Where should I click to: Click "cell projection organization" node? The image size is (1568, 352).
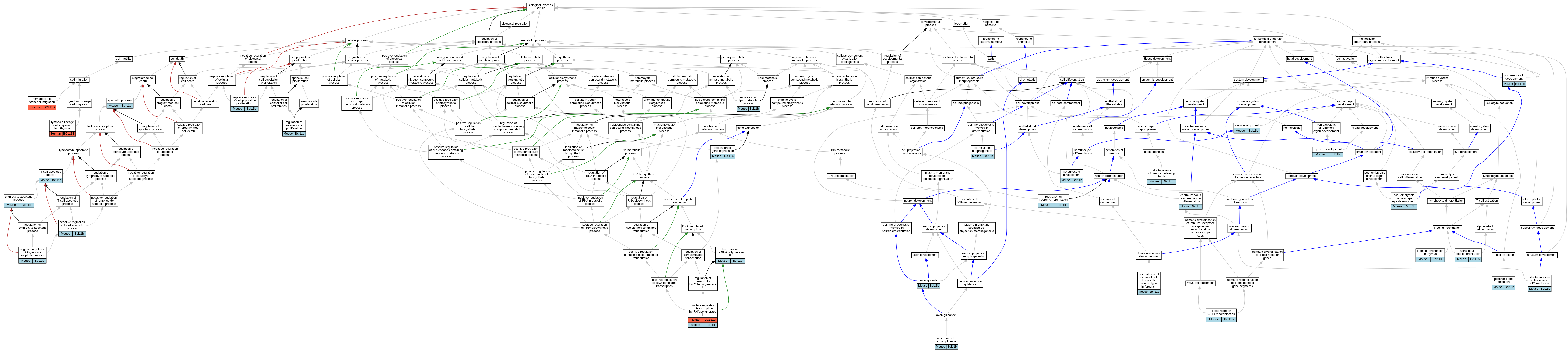888,128
